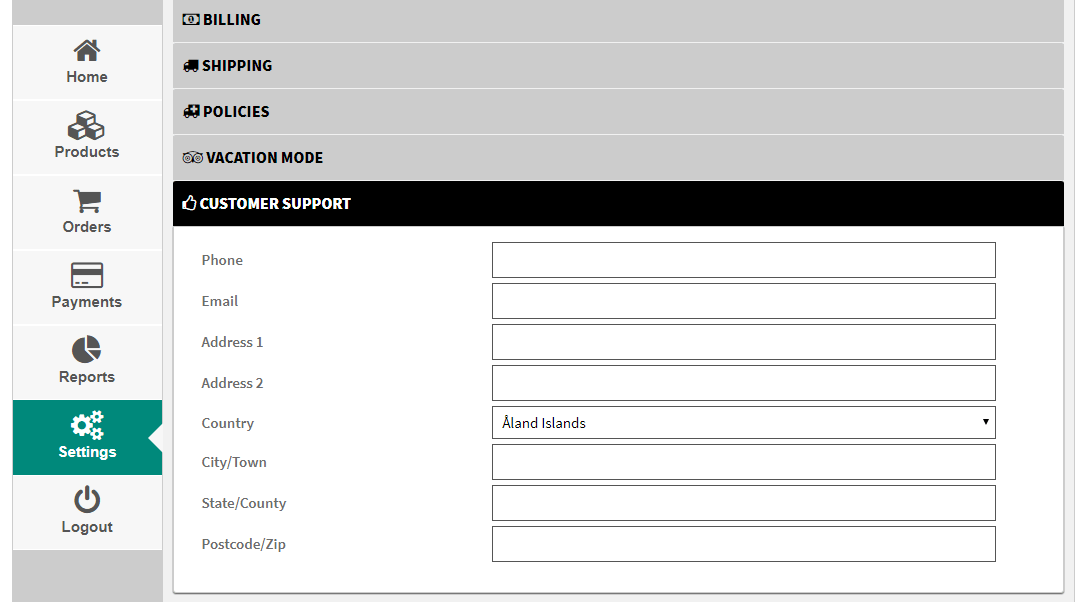
Task: Click the Payments credit card icon
Action: coord(87,276)
